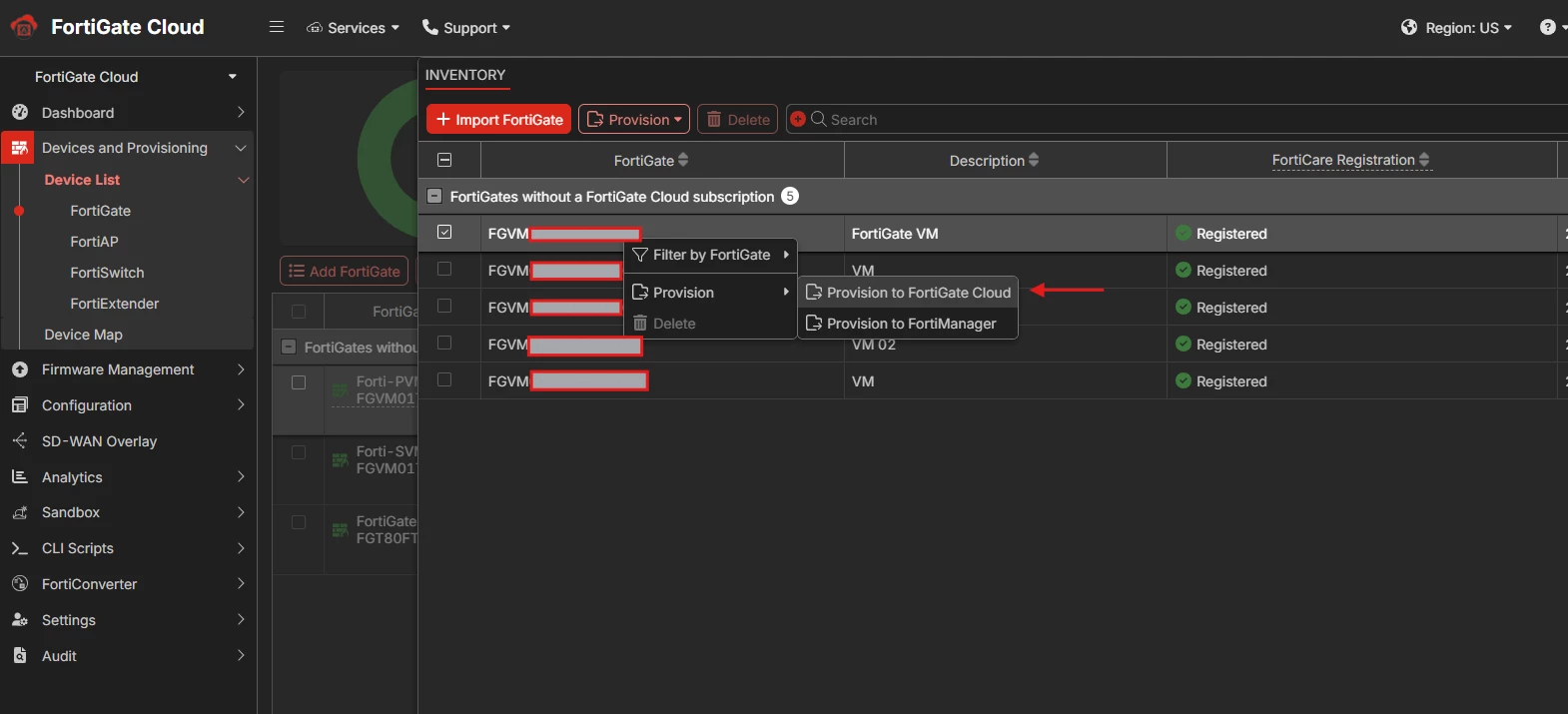Screen dimensions: 1568x714
Task: Choose Provision to FortiManager
Action: (908, 323)
